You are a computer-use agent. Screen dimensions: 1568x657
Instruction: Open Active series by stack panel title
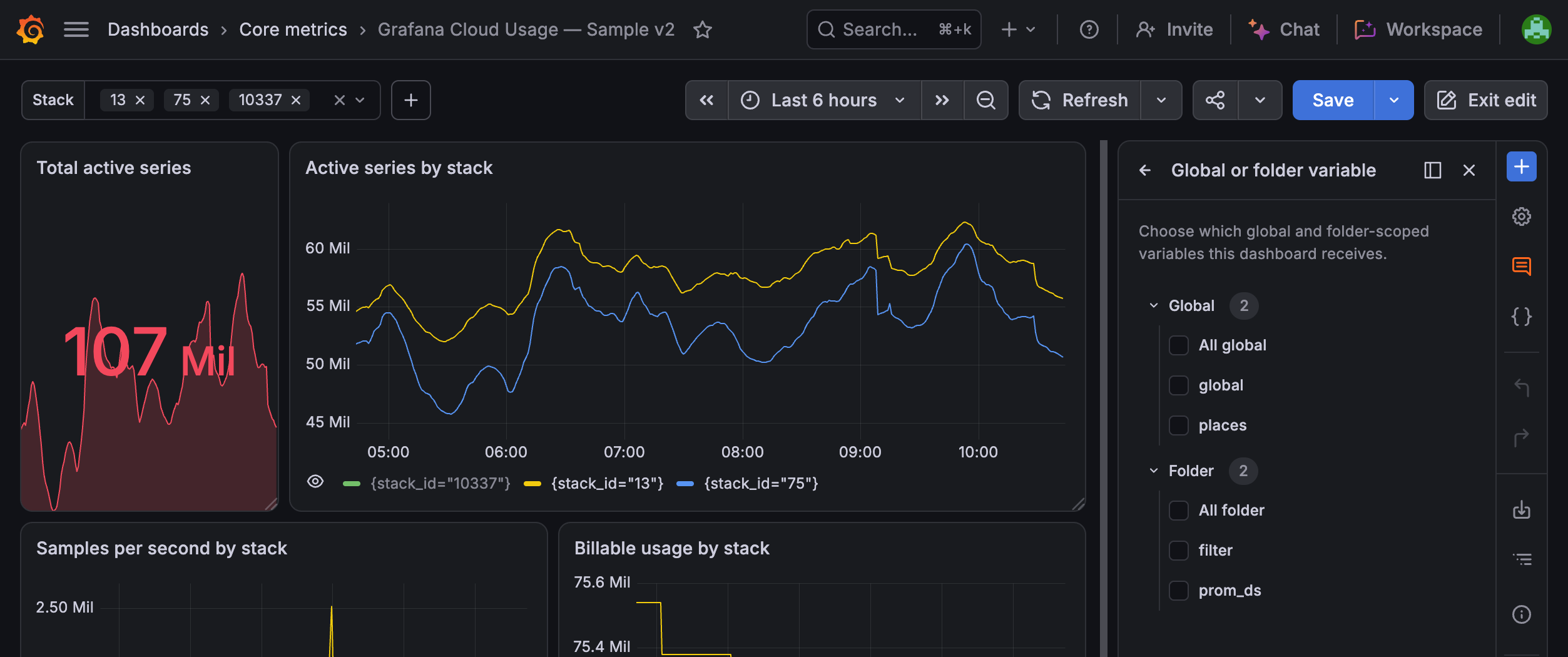click(399, 168)
